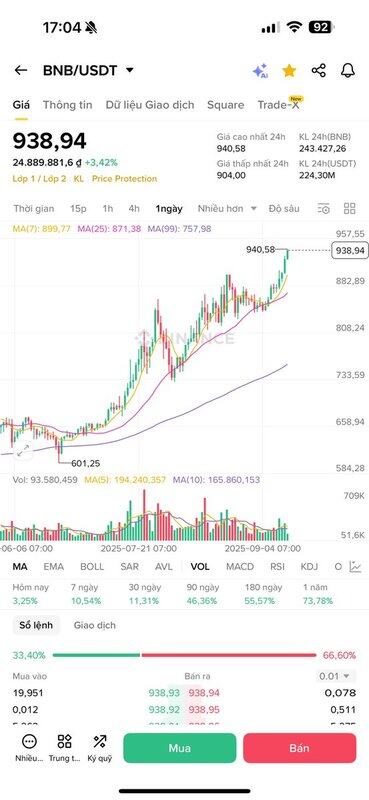The width and height of the screenshot is (369, 800).
Task: Tap the share icon
Action: (x=318, y=70)
